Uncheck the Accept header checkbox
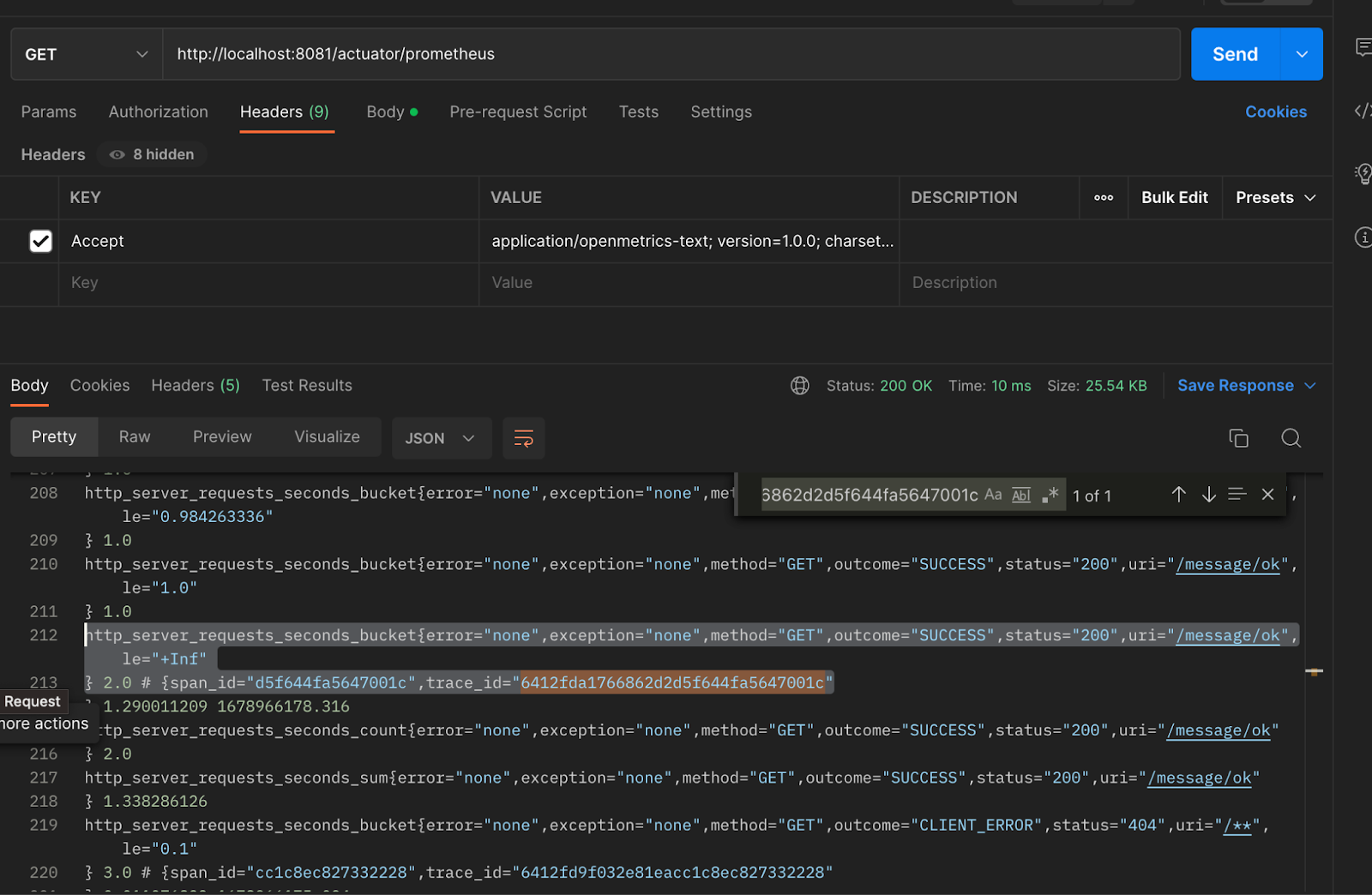1372x895 pixels. point(40,241)
